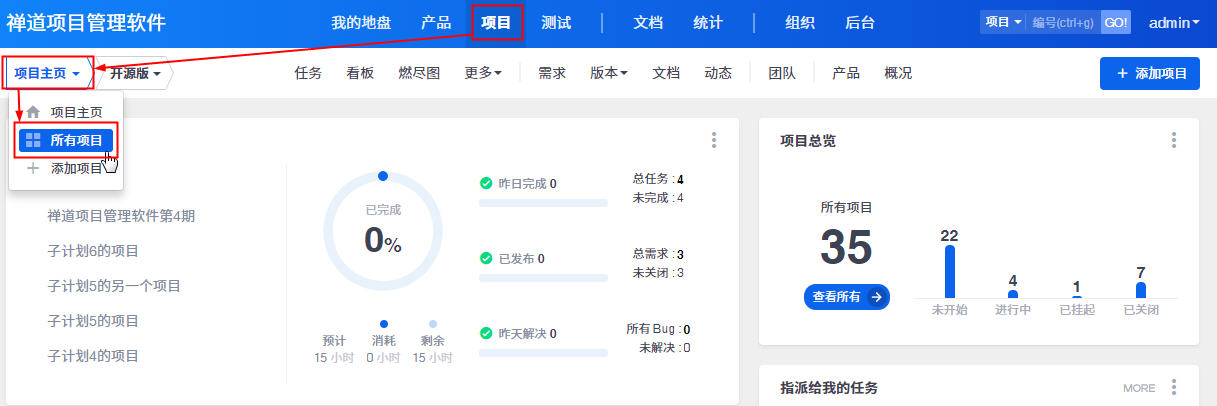This screenshot has height=406, width=1217.
Task: Expand the 项目 search type dropdown
Action: [x=1003, y=22]
